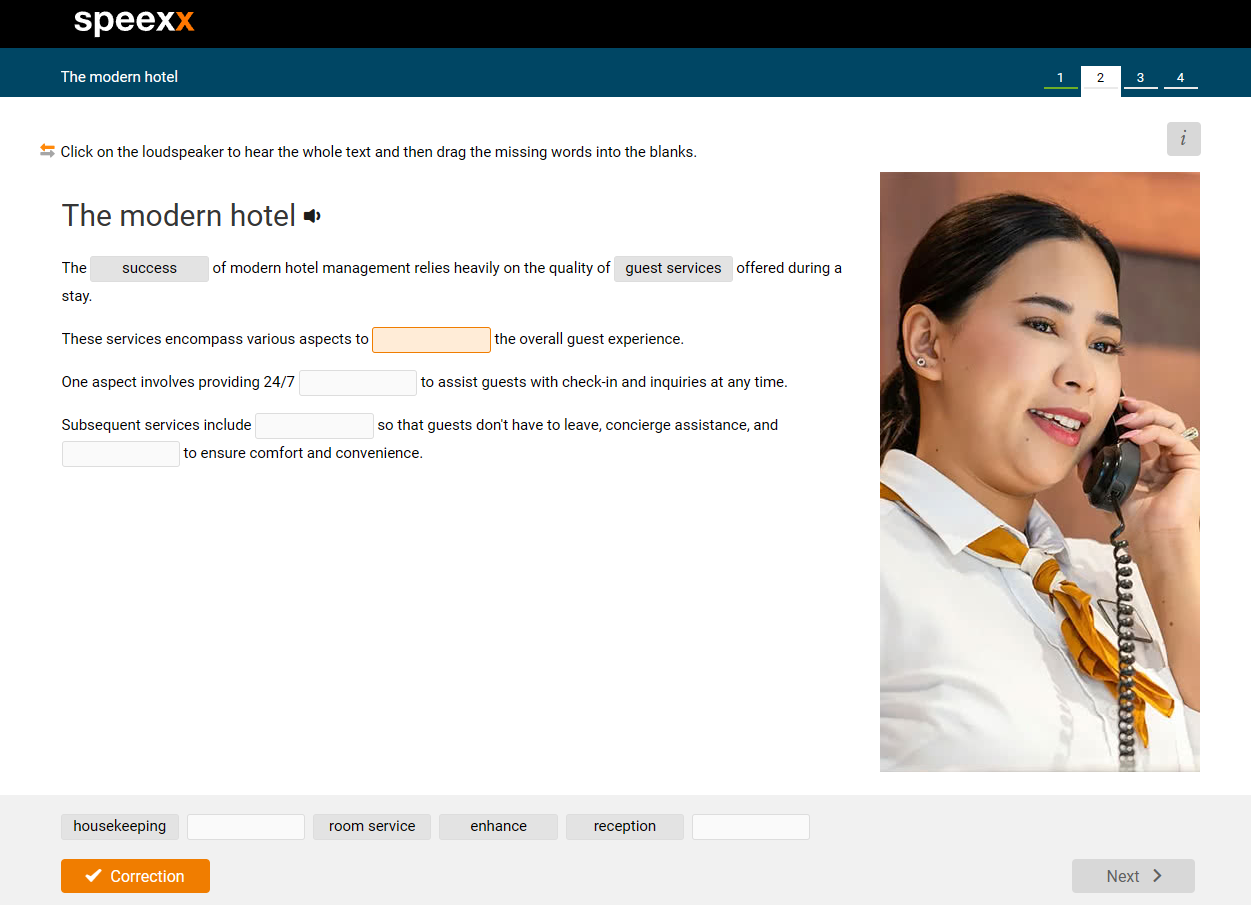Select the 'reception' word tile
Image resolution: width=1251 pixels, height=905 pixels.
(x=625, y=827)
